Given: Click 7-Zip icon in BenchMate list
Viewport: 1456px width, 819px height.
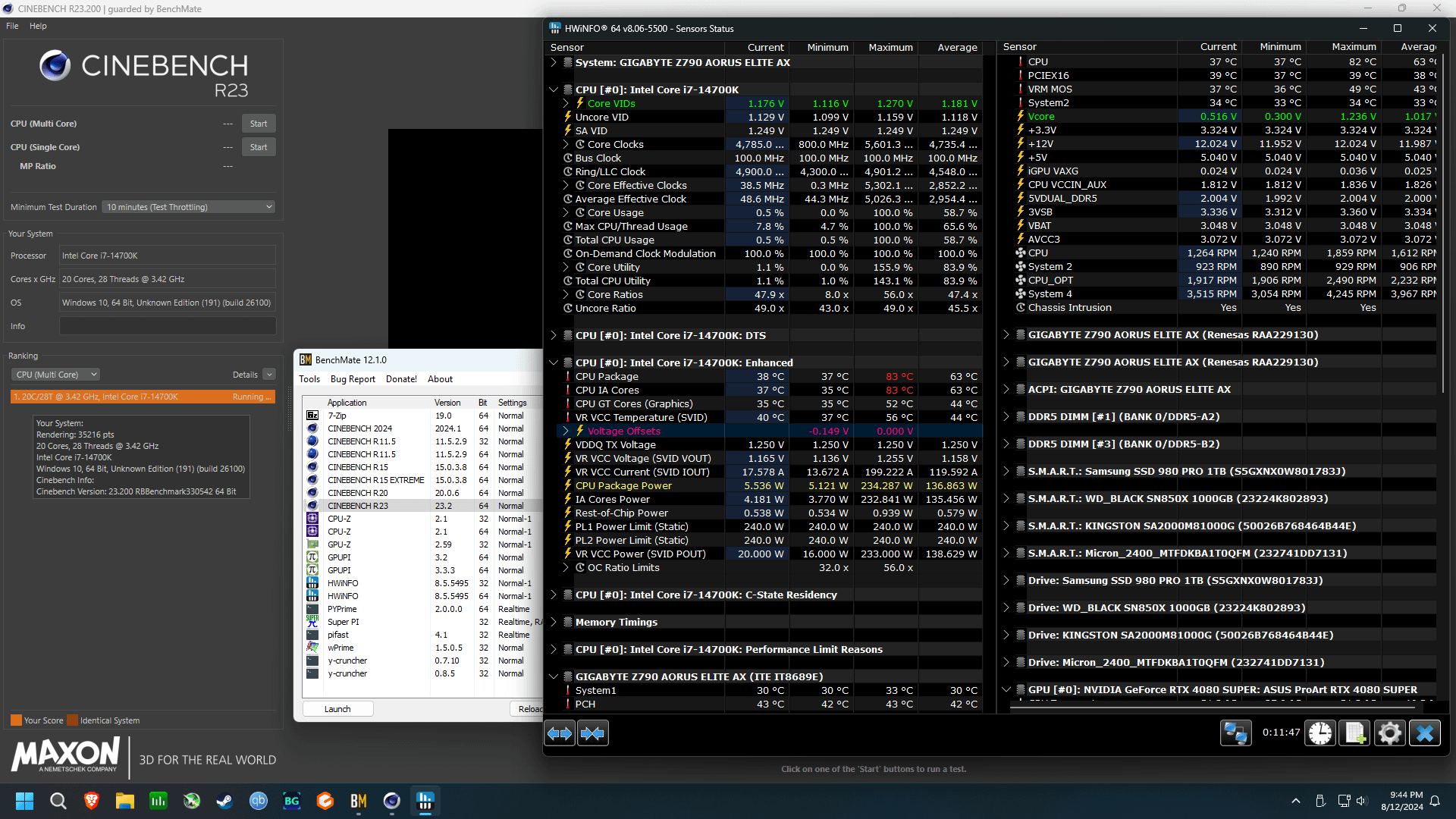Looking at the screenshot, I should click(x=312, y=416).
